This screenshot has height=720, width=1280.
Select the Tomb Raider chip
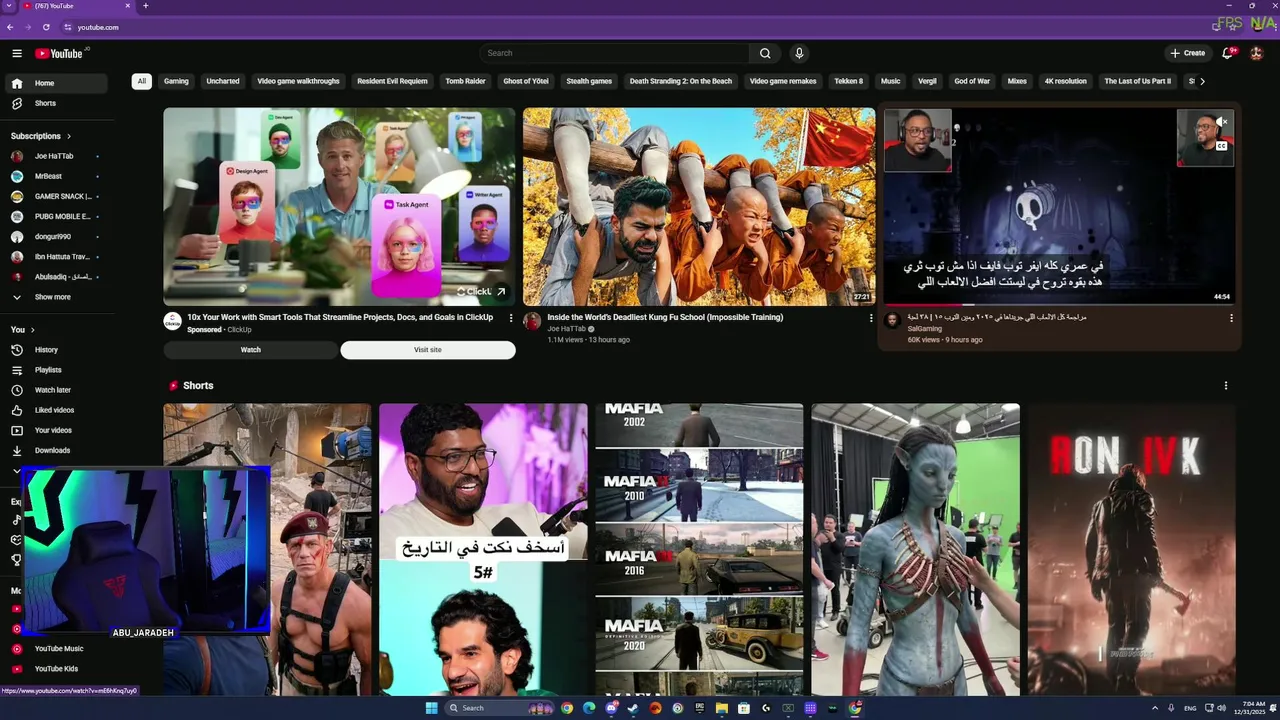(x=465, y=81)
